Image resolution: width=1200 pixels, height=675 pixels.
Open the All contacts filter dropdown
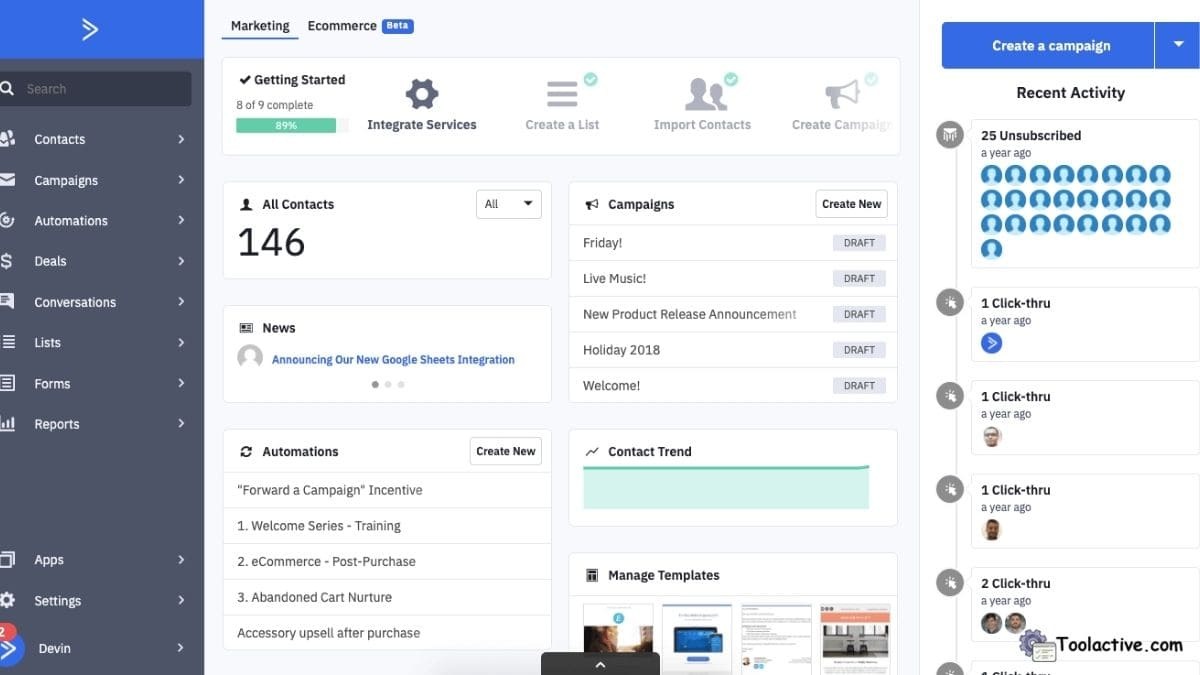coord(509,203)
